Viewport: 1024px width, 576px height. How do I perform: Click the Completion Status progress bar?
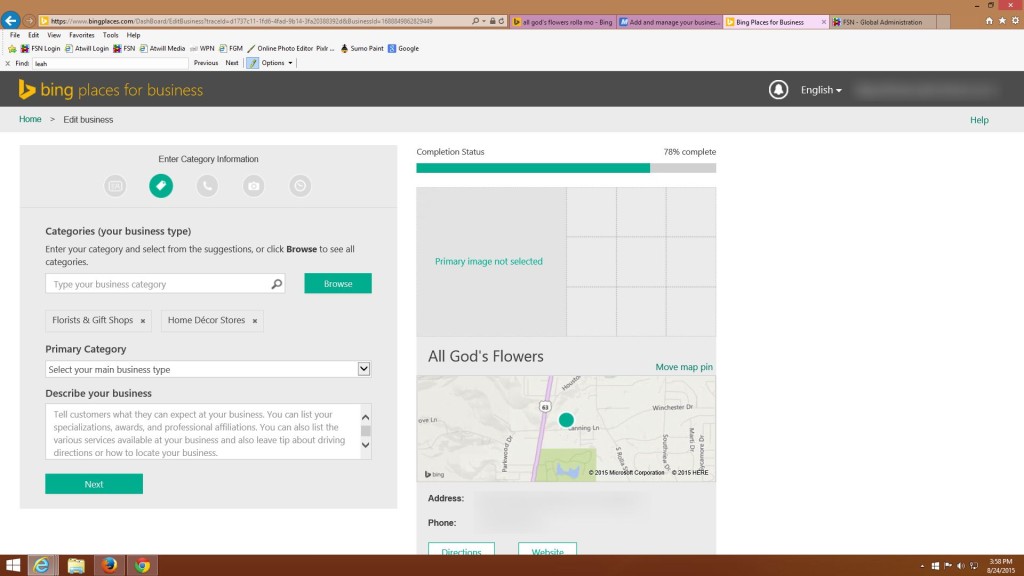pos(566,168)
